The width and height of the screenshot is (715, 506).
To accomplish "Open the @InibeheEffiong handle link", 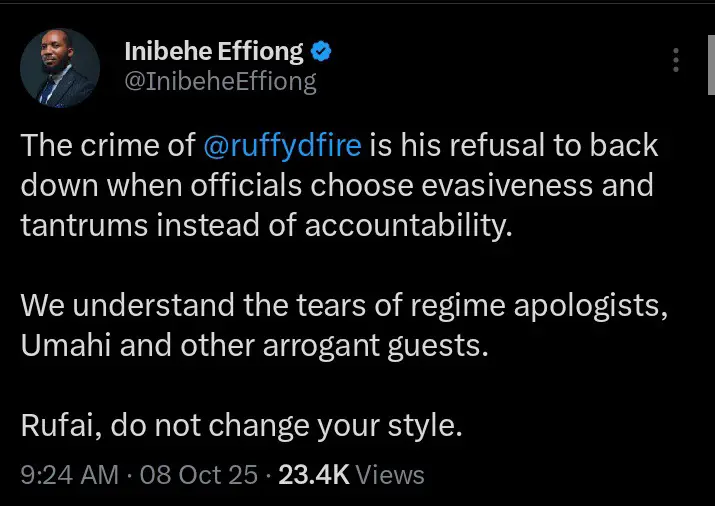I will point(219,82).
